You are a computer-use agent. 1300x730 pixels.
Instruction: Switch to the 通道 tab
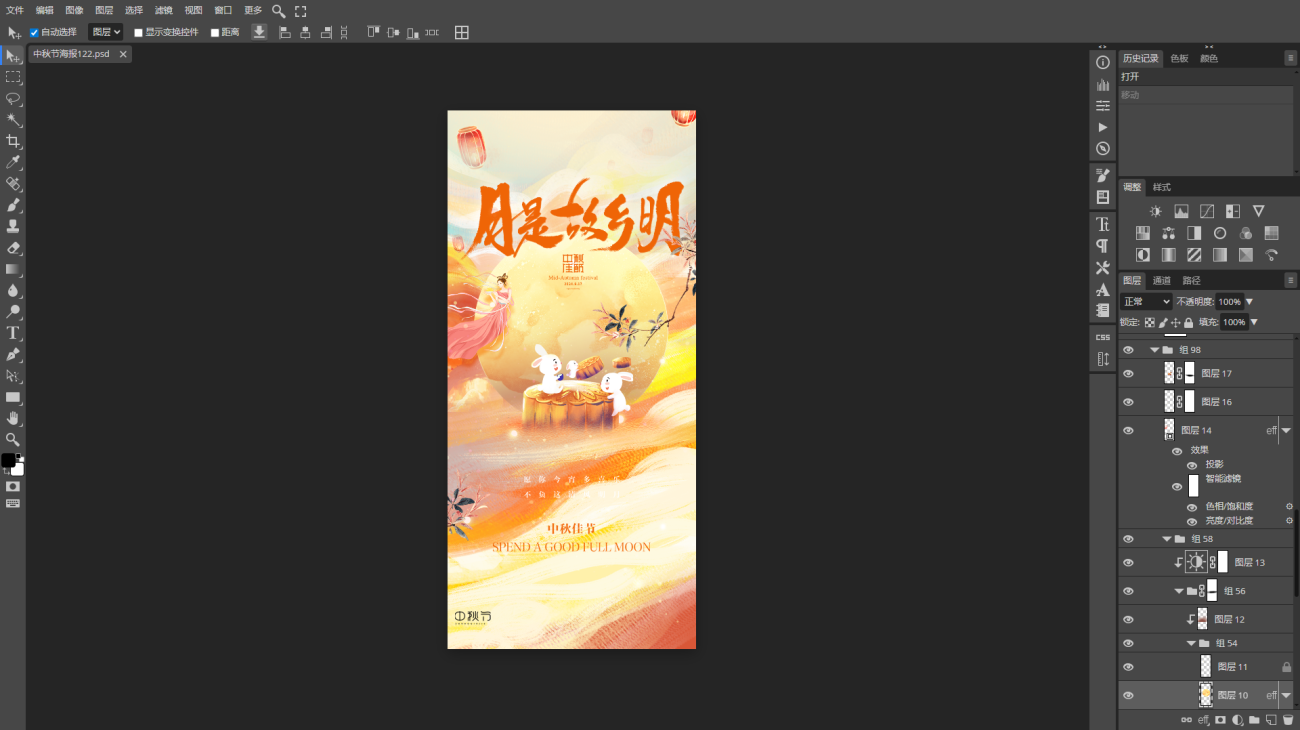1162,281
